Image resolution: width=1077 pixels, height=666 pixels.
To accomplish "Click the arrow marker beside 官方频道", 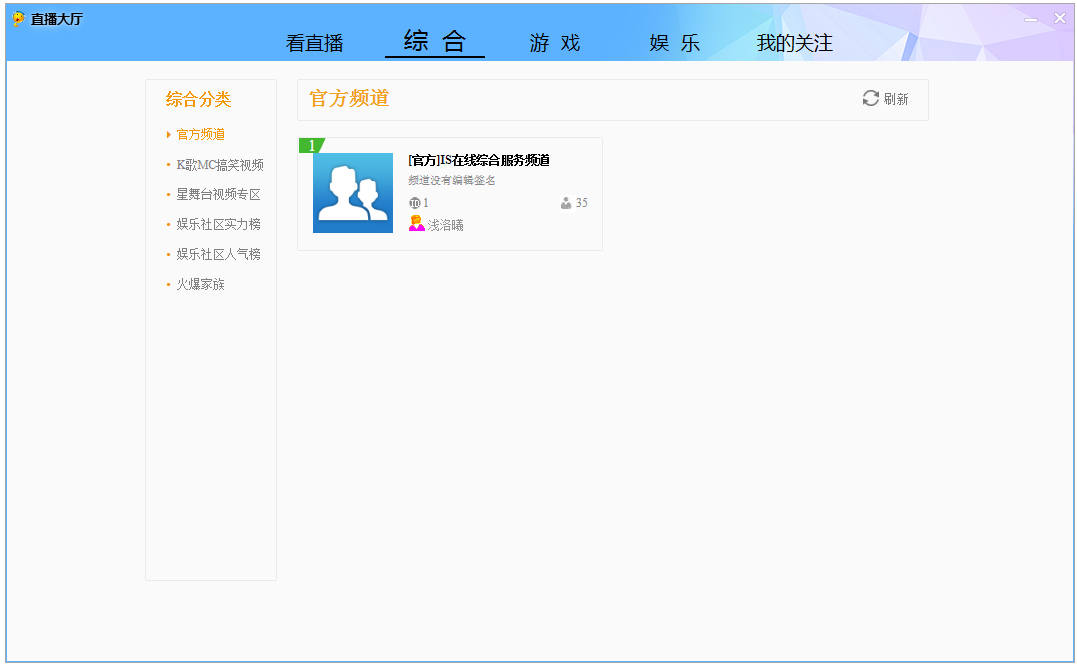I will (168, 133).
